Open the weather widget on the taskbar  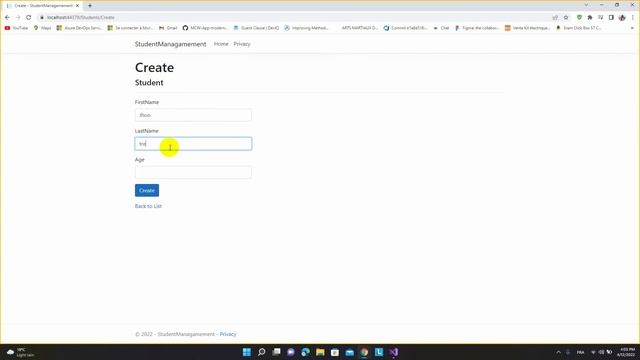pyautogui.click(x=20, y=352)
